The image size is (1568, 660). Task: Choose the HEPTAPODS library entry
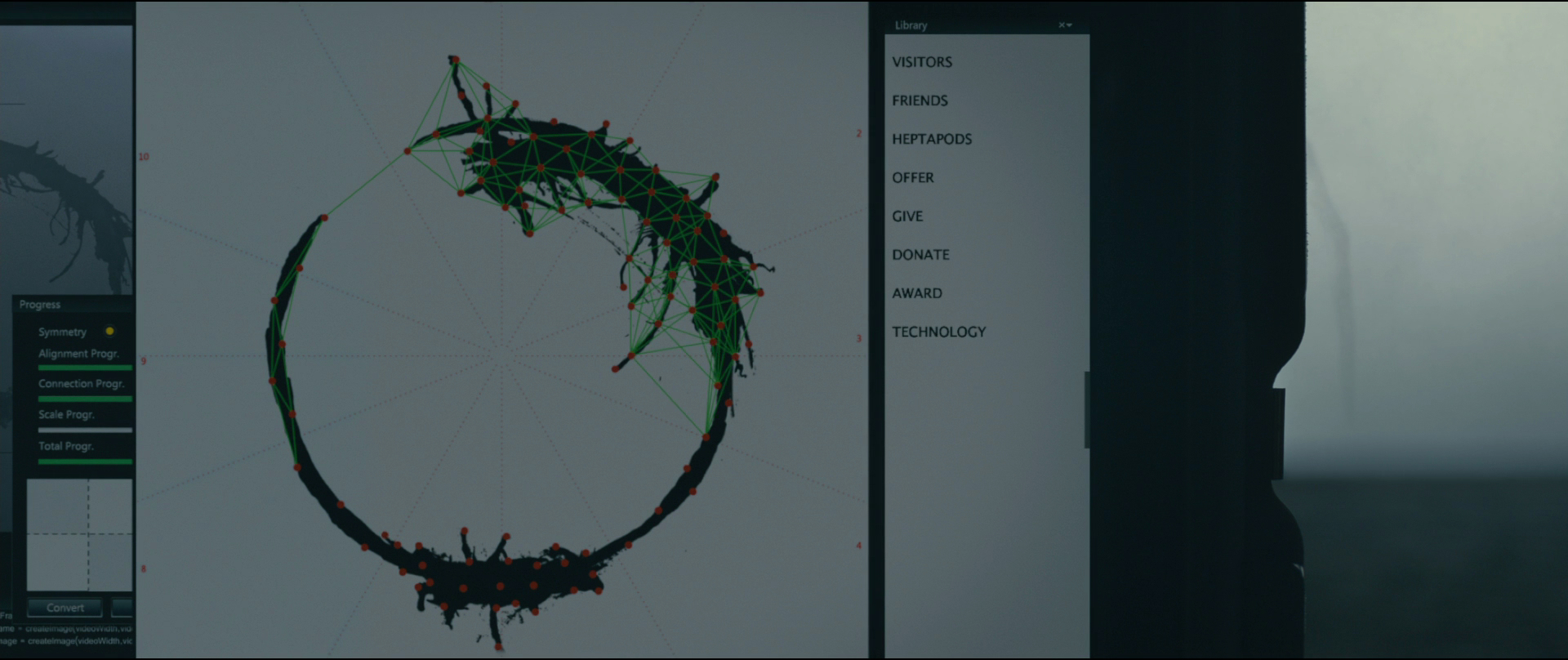(x=932, y=139)
